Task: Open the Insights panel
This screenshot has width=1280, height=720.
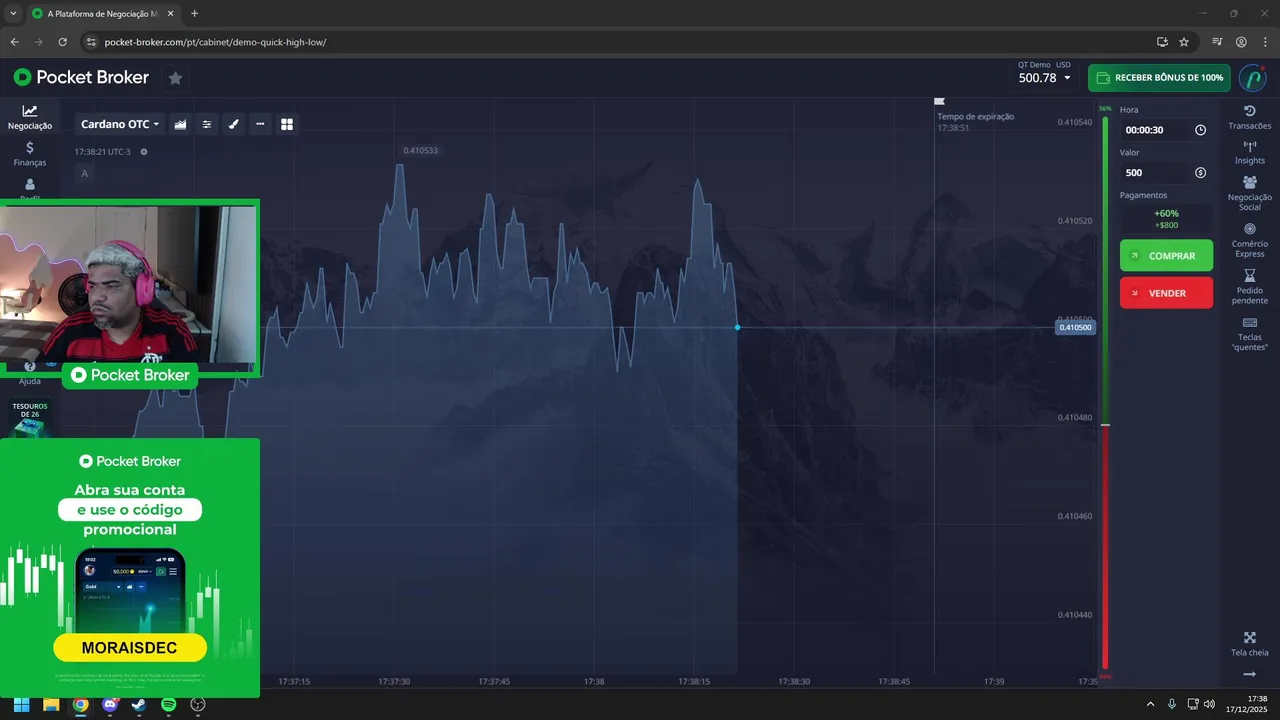Action: pyautogui.click(x=1249, y=152)
